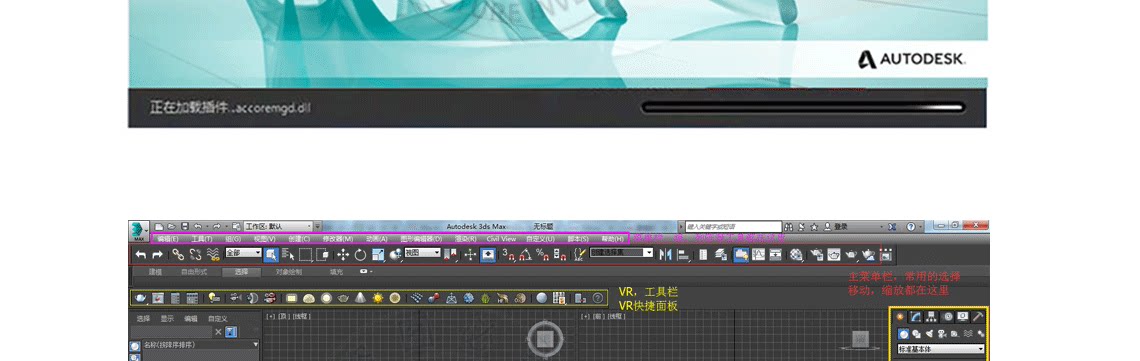Select the Select and Scale tool

click(x=378, y=255)
